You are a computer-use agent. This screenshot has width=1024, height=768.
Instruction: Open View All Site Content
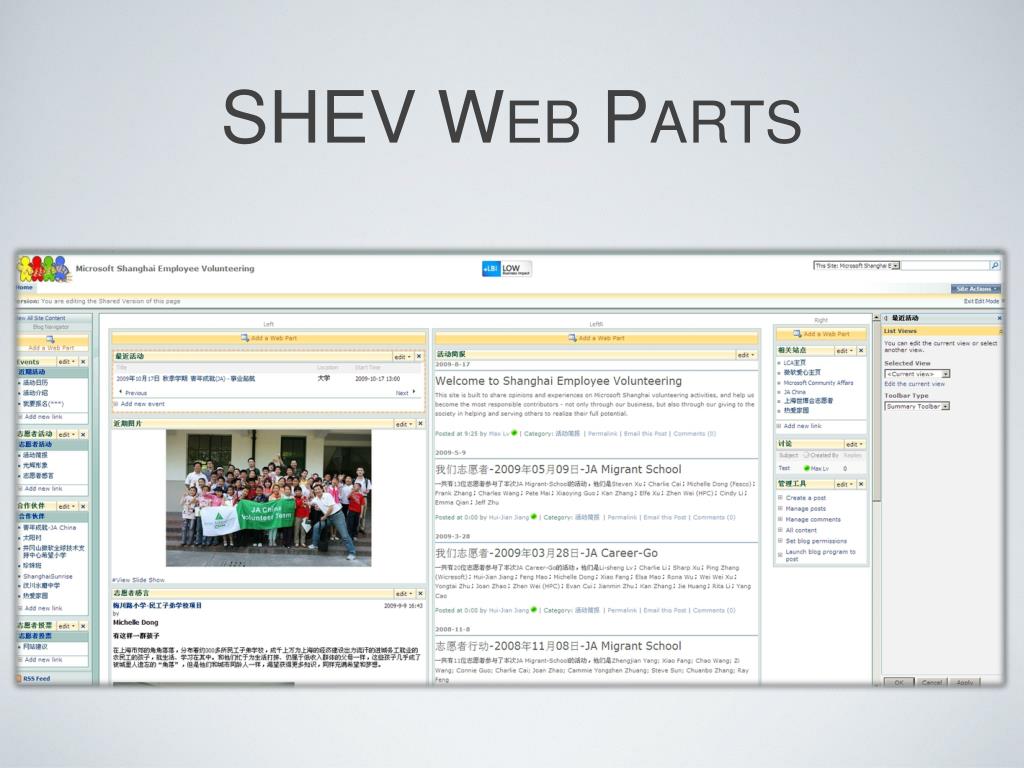coord(40,318)
